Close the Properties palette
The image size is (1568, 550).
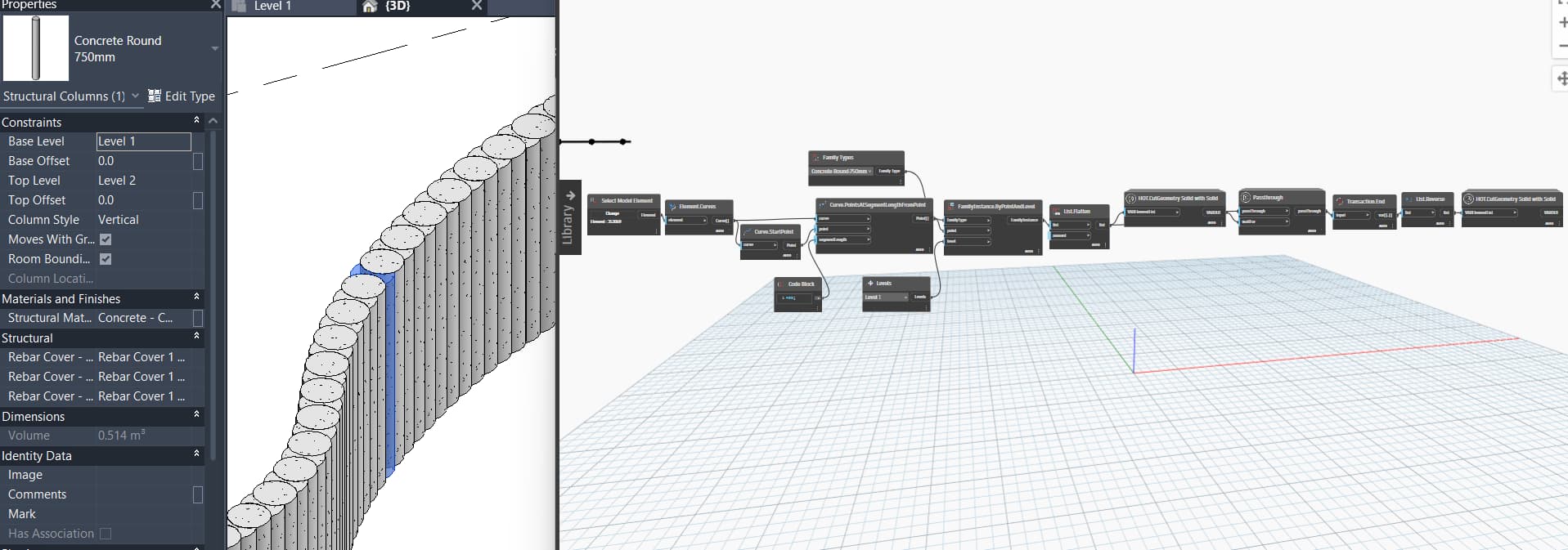coord(215,5)
